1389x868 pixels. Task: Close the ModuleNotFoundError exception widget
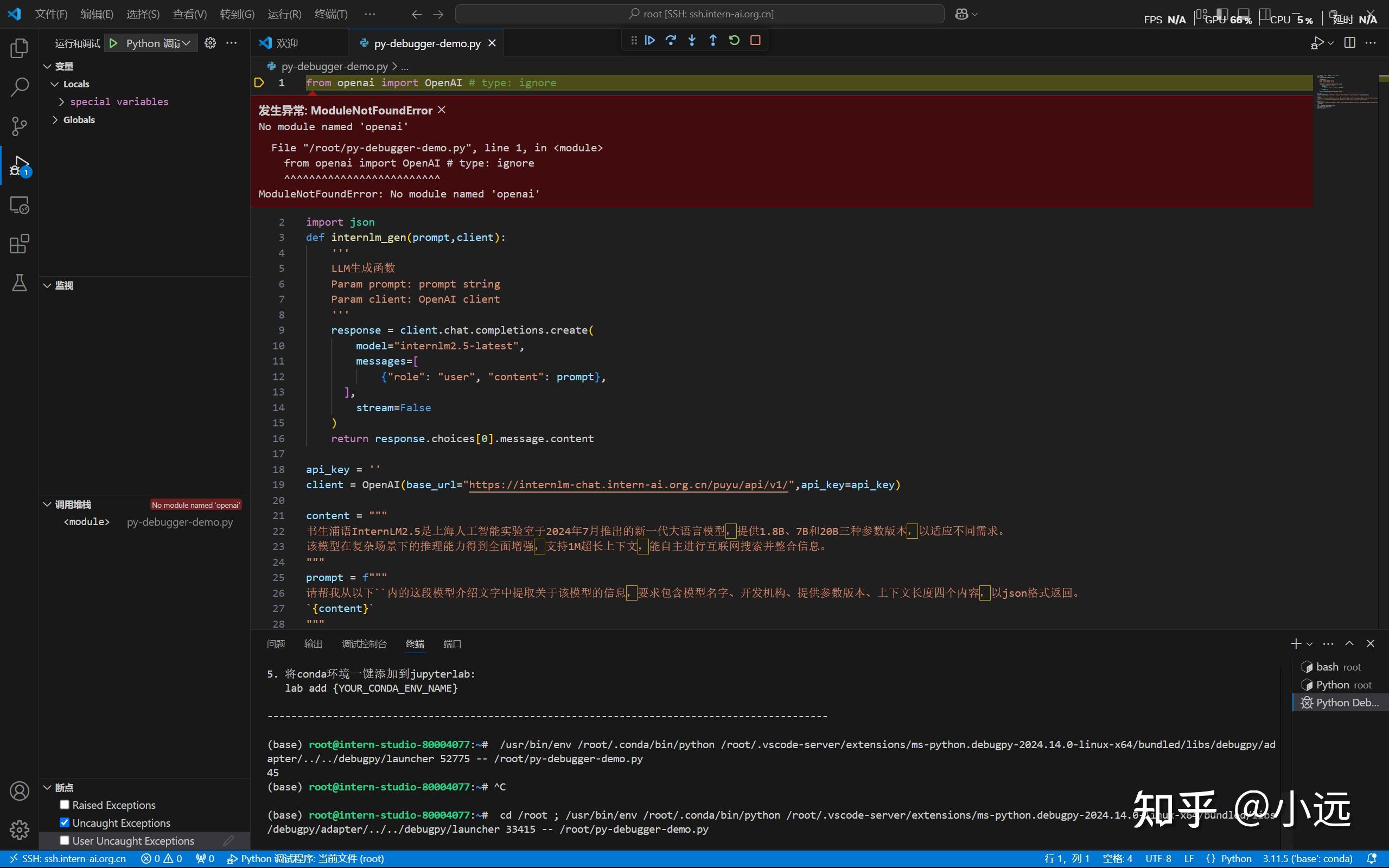[x=441, y=110]
